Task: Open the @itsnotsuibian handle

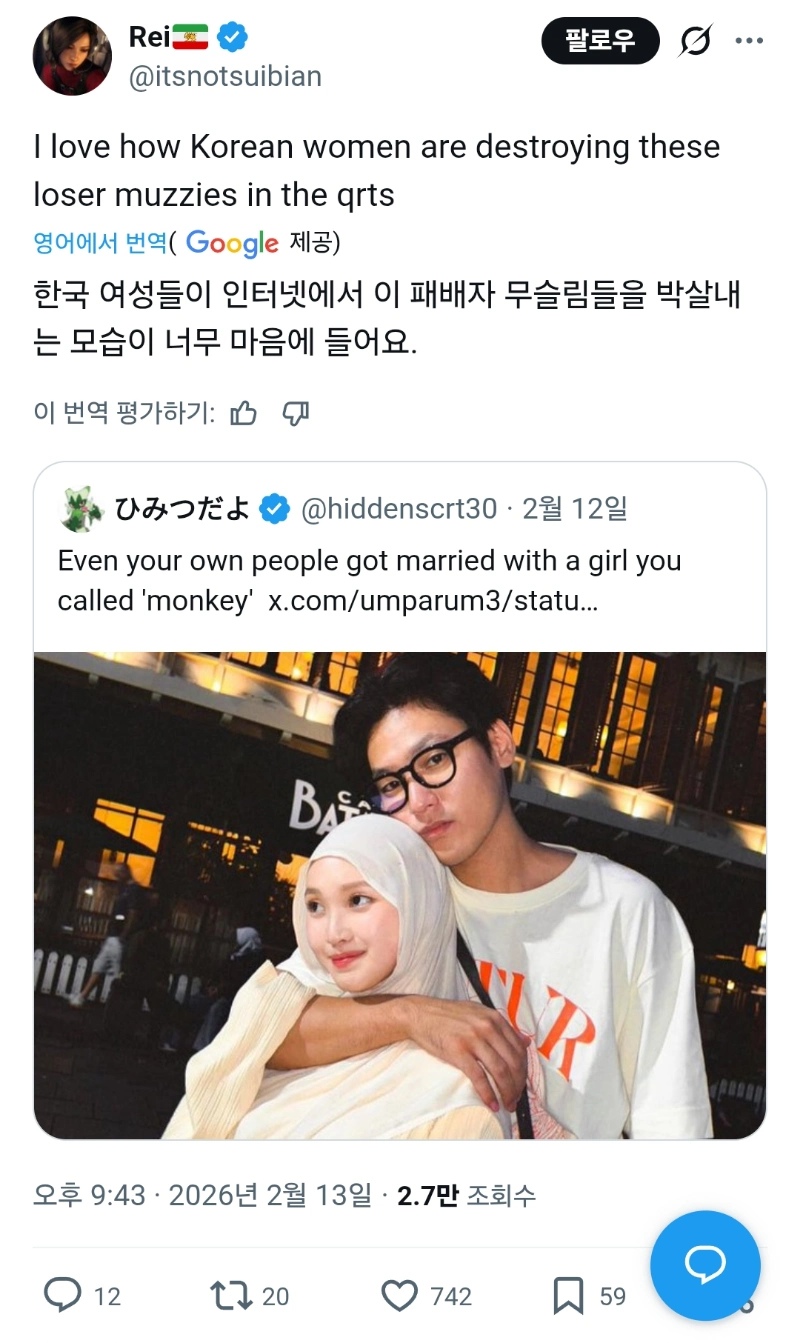Action: (225, 76)
